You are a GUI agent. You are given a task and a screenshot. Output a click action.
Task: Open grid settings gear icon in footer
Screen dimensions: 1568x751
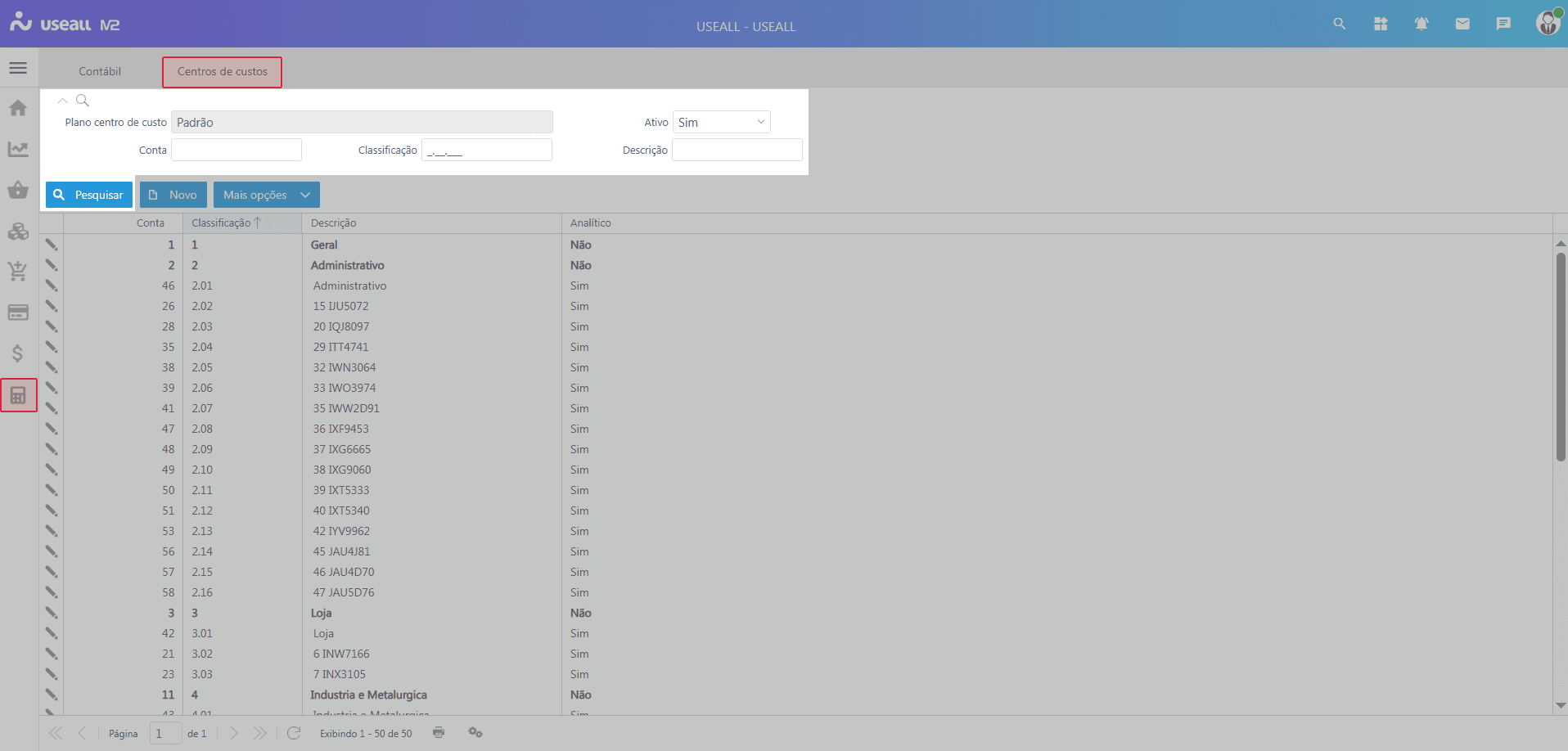point(475,732)
